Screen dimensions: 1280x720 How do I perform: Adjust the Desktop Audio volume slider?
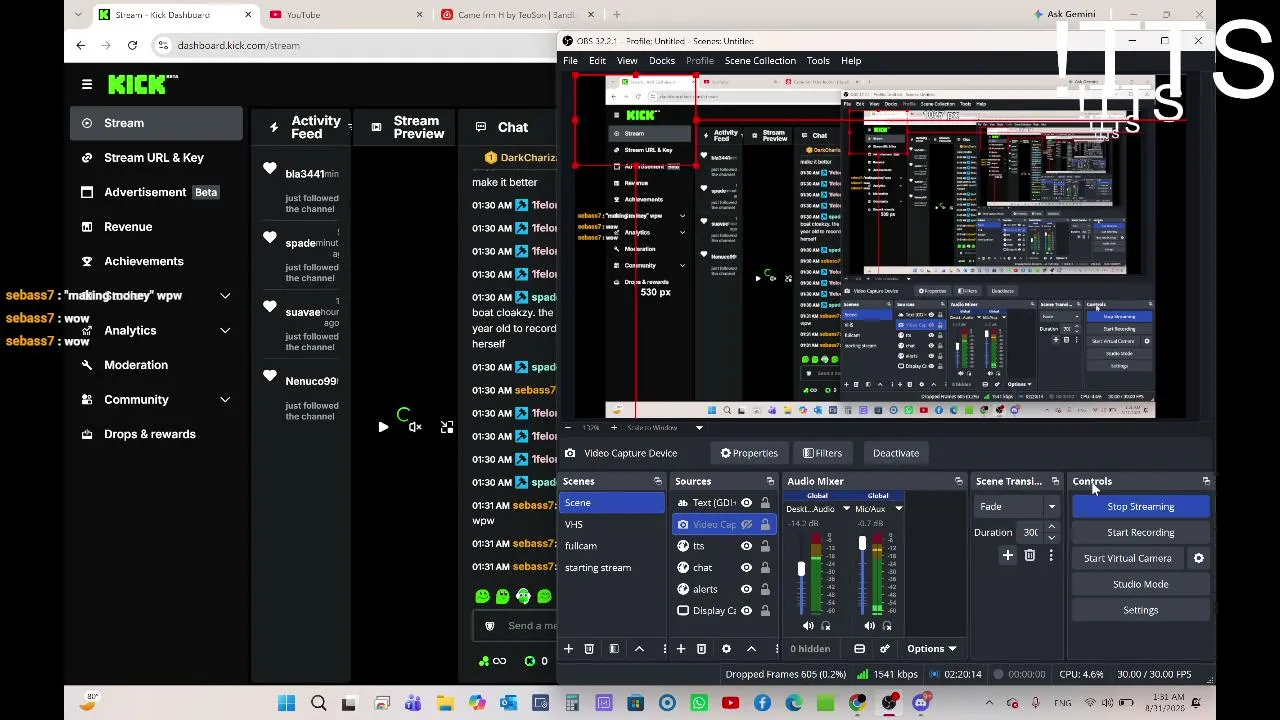(801, 570)
